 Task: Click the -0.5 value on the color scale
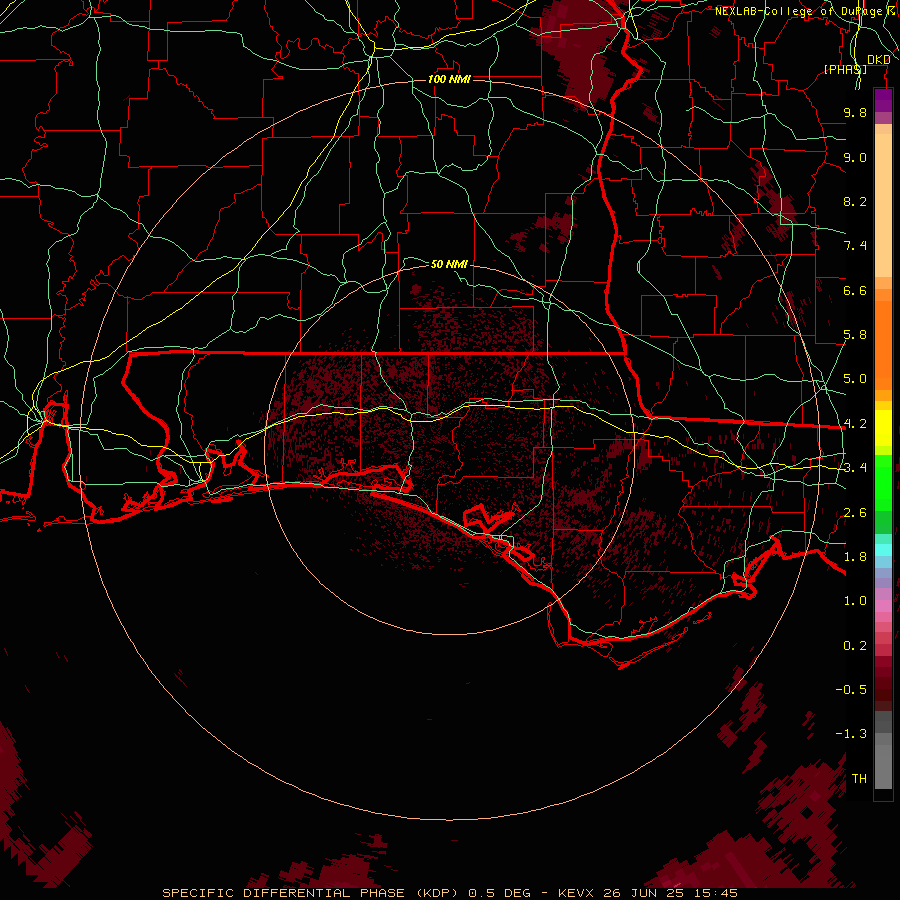tap(851, 690)
